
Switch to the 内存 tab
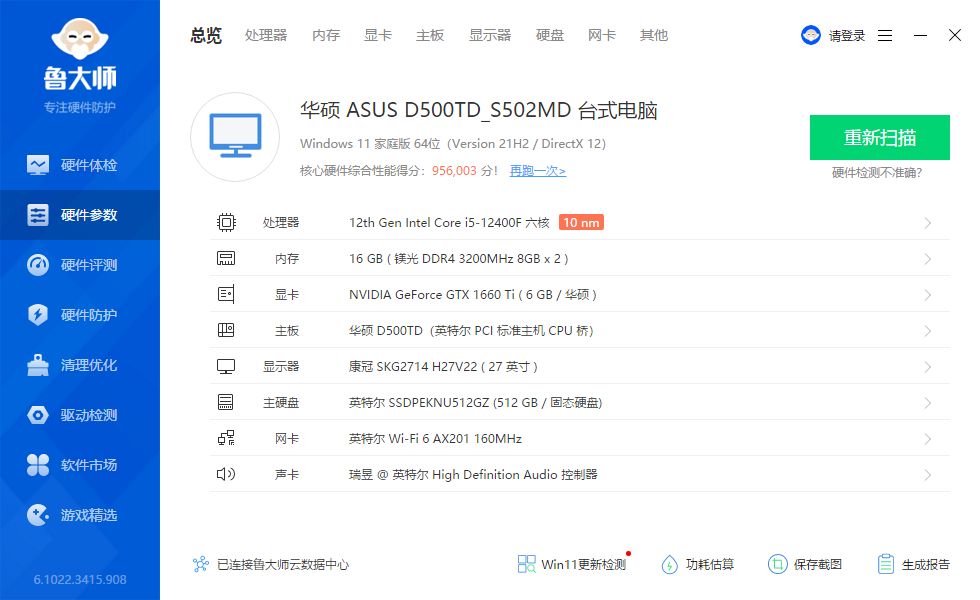coord(325,35)
